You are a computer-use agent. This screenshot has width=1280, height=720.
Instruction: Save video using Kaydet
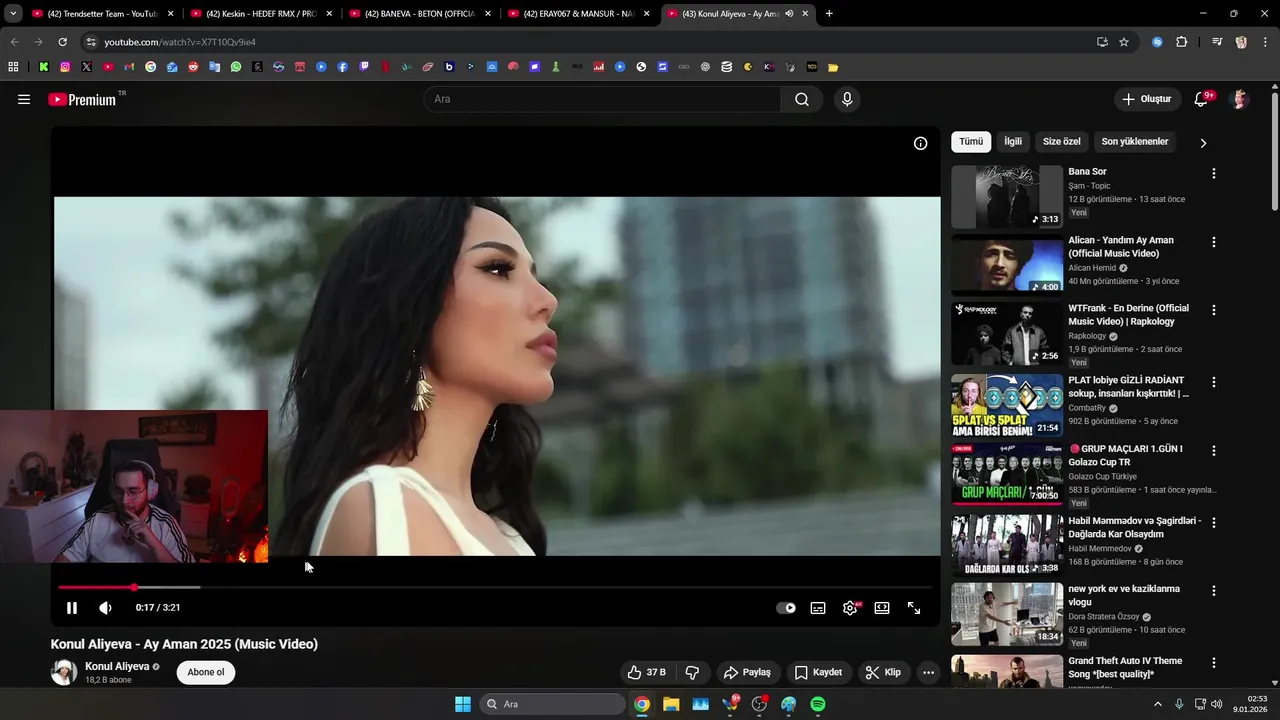point(819,672)
